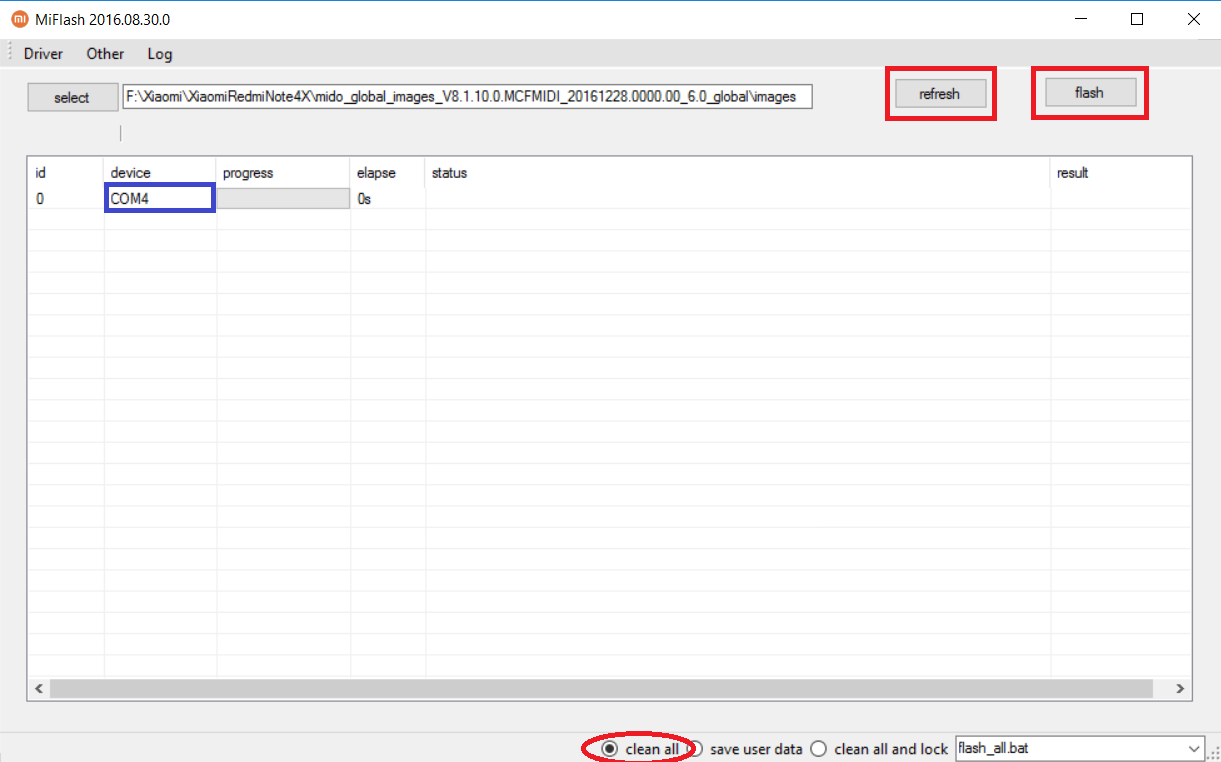Screen dimensions: 1221x762
Task: Click the COM4 device cell
Action: tap(160, 199)
